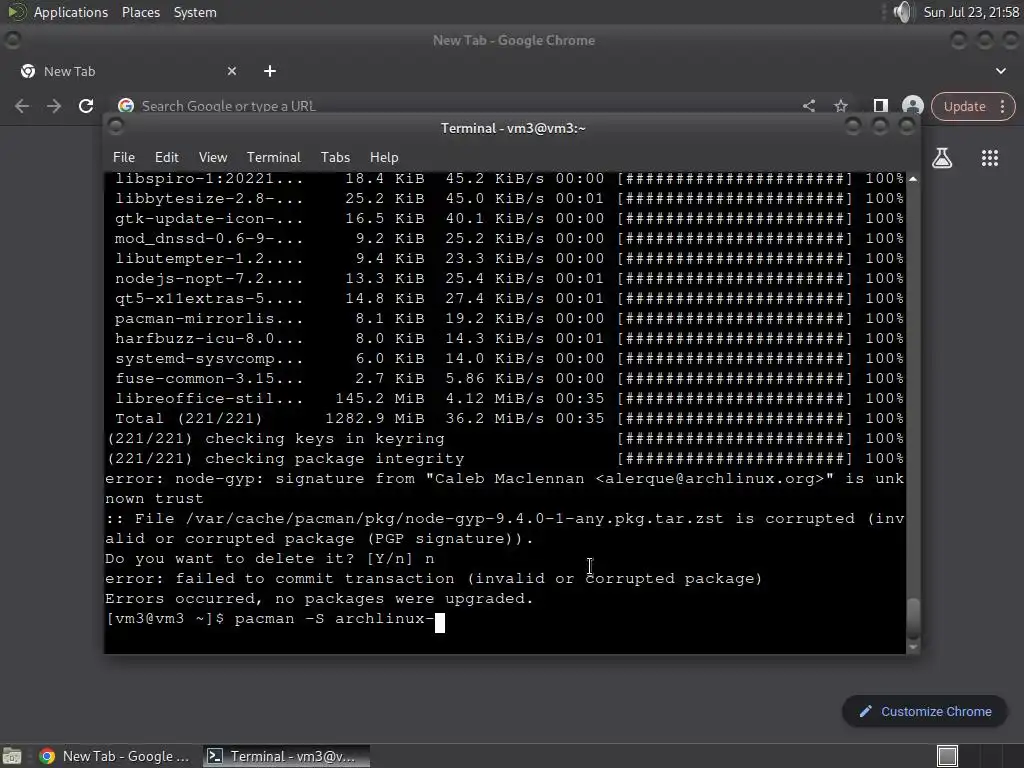This screenshot has height=768, width=1024.
Task: Open the Places menu in top panel
Action: pos(141,12)
